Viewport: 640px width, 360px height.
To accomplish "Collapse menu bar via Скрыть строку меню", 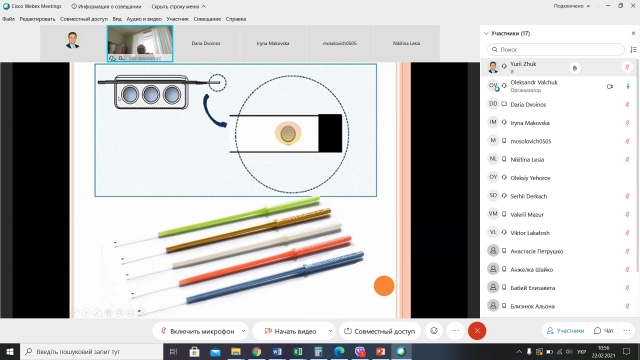I will click(178, 7).
